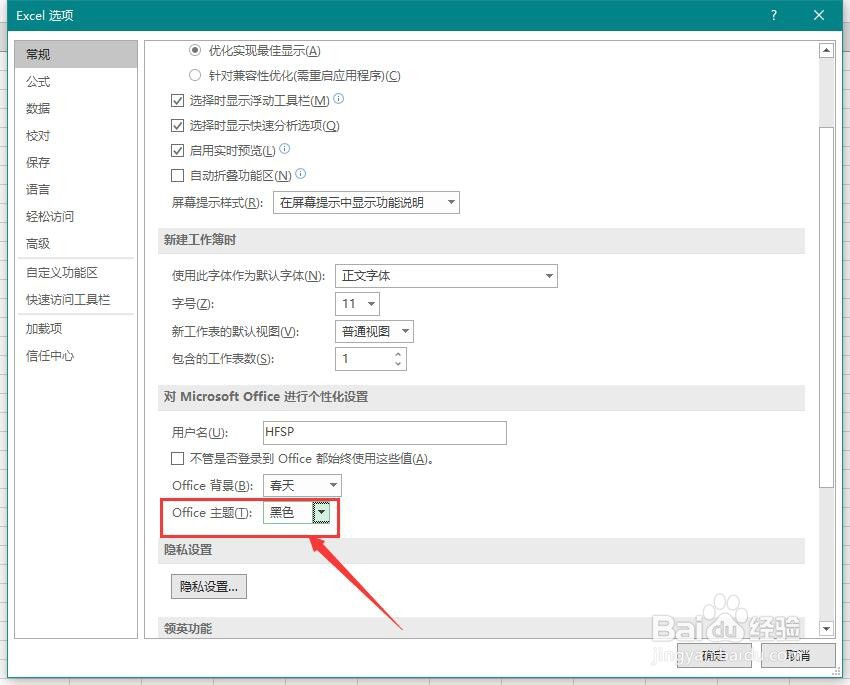Screen dimensions: 850x685
Task: Open the 屏幕提示样式 dropdown
Action: (451, 201)
